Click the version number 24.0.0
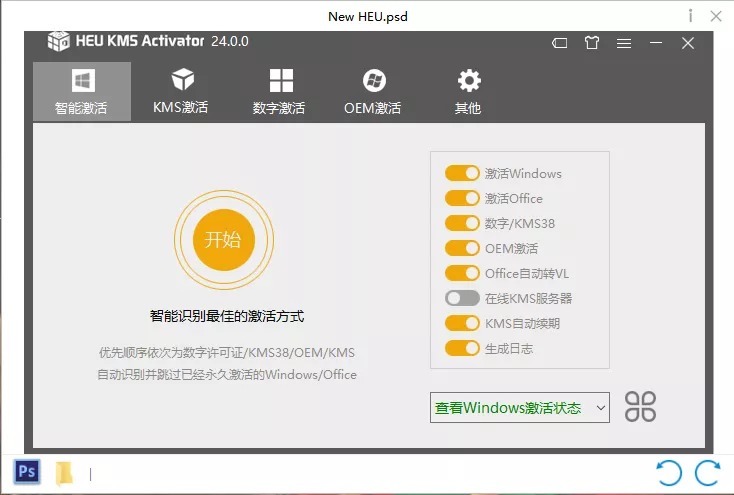 [x=229, y=41]
